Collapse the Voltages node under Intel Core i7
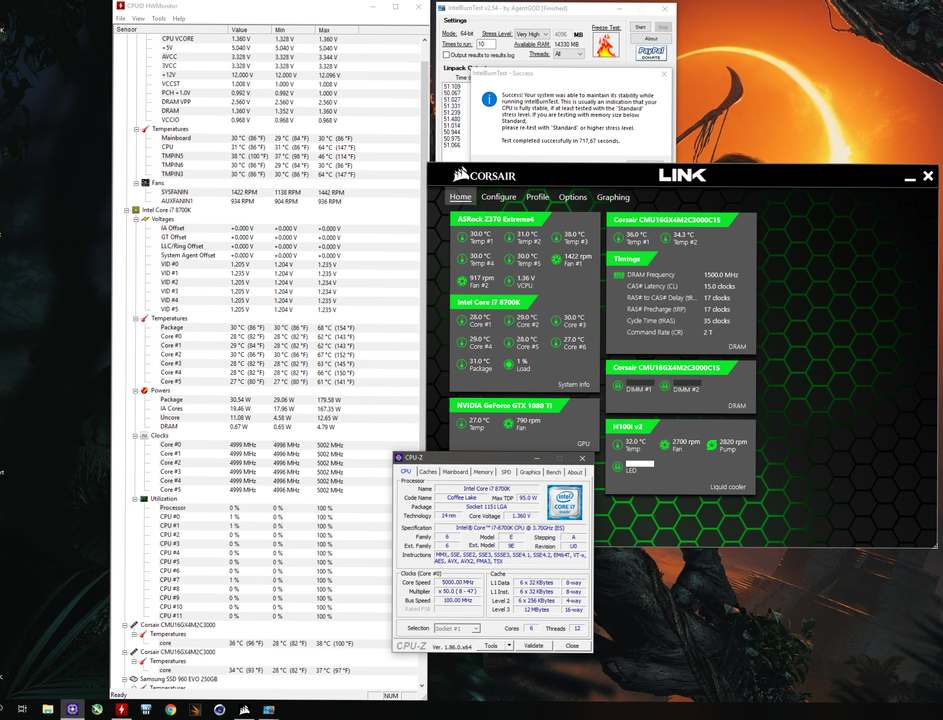 (136, 220)
